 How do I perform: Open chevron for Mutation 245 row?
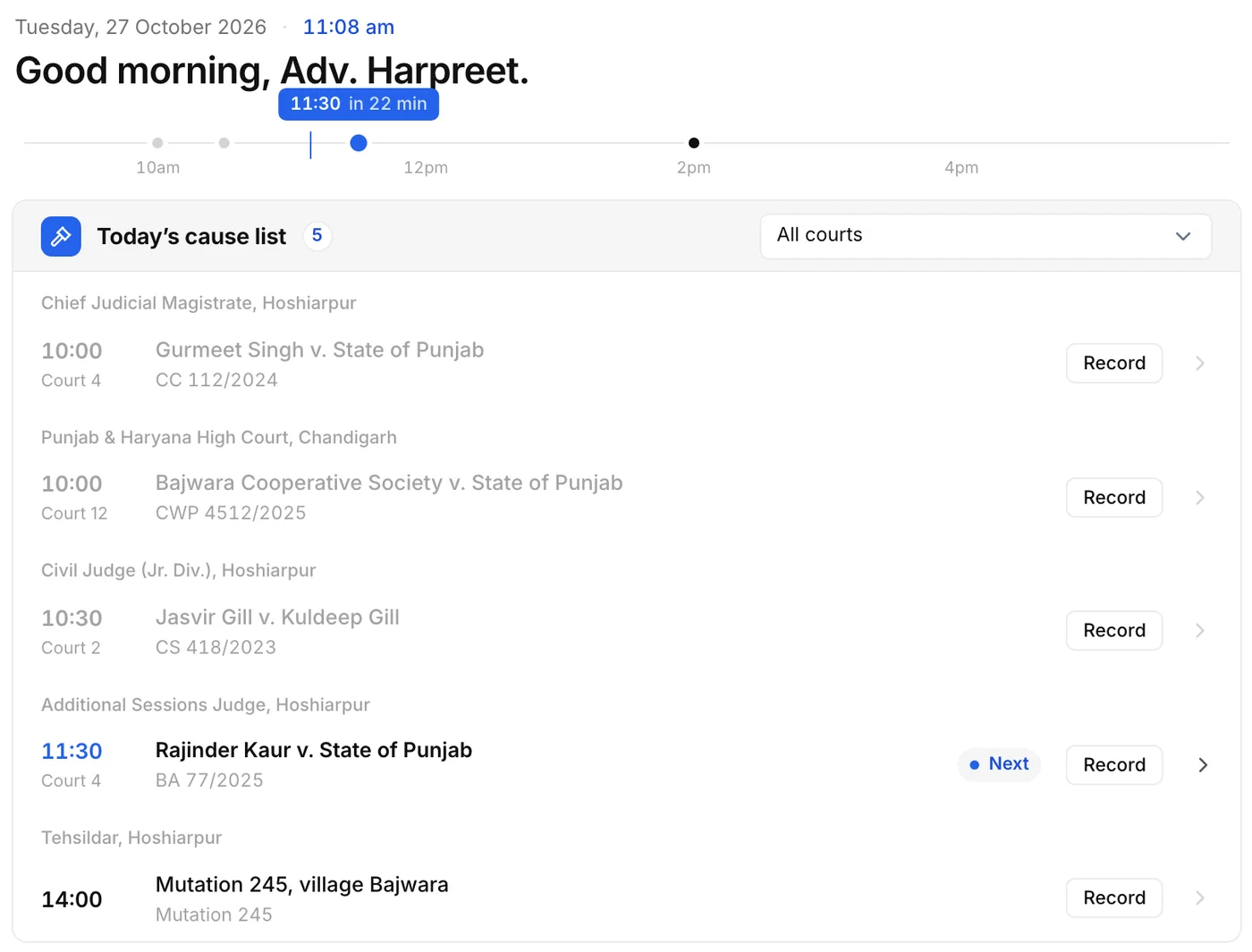[x=1200, y=897]
